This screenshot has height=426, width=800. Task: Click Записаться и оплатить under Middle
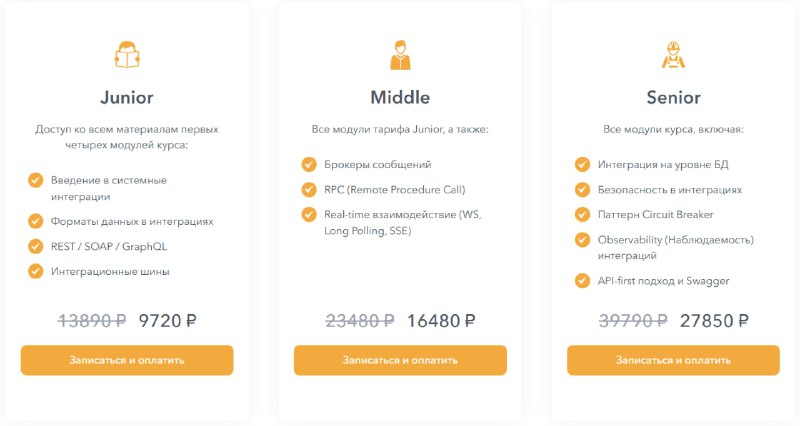[x=400, y=360]
